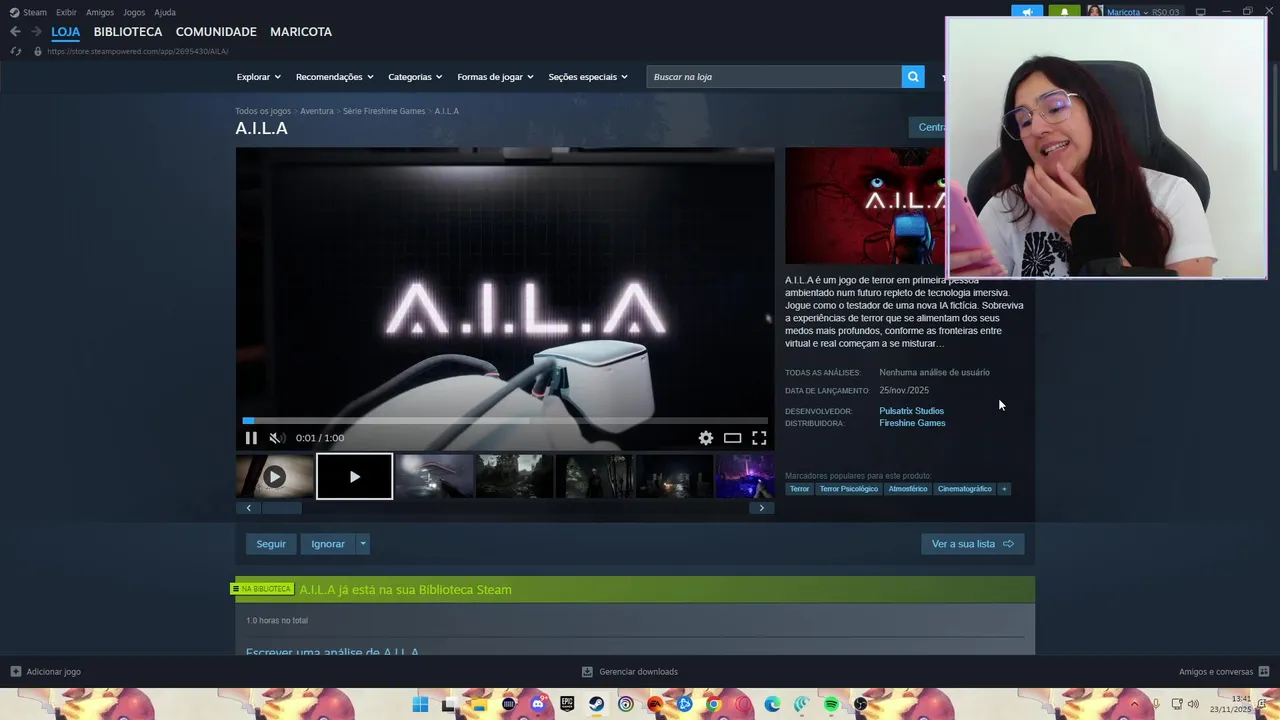Viewport: 1280px width, 720px height.
Task: Click 'Ver a sua lista' button
Action: click(x=972, y=544)
